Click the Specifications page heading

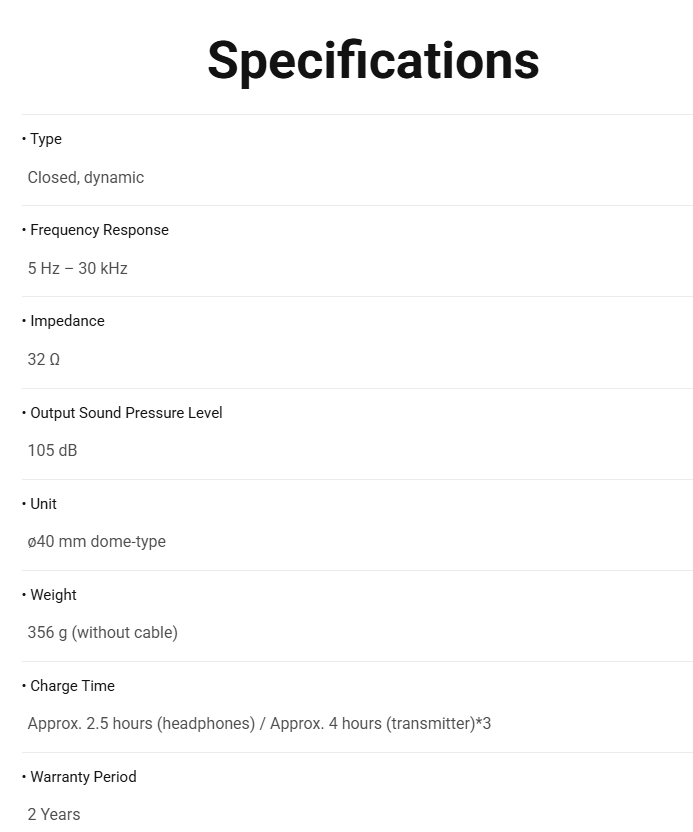pyautogui.click(x=373, y=60)
